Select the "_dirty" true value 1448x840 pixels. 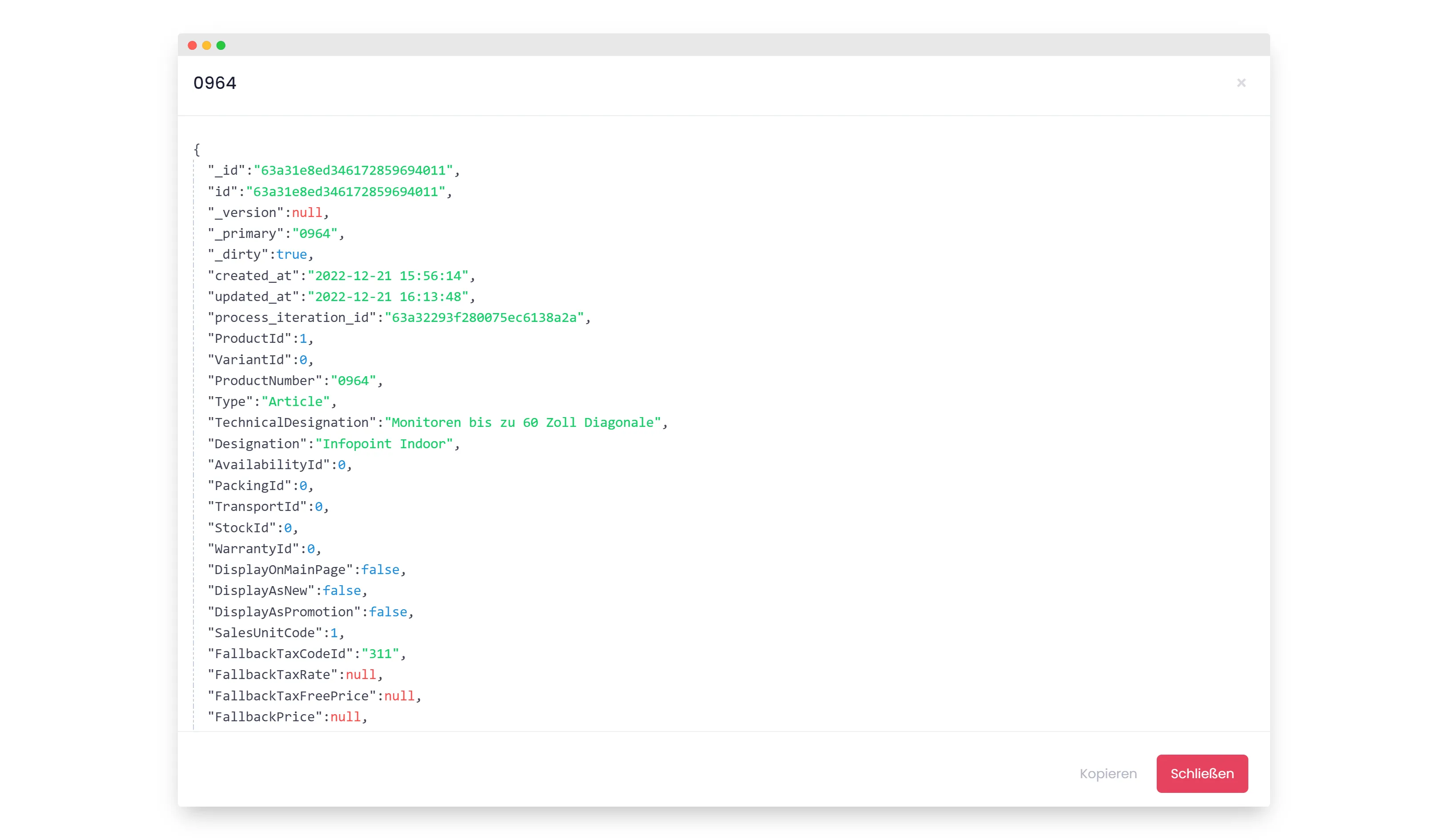tap(292, 254)
